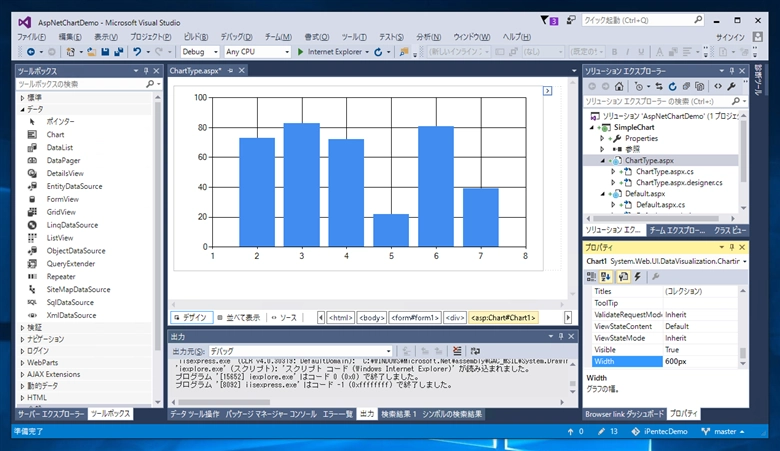This screenshot has height=451, width=780.
Task: Switch to the エラー一覧 tab
Action: point(337,414)
